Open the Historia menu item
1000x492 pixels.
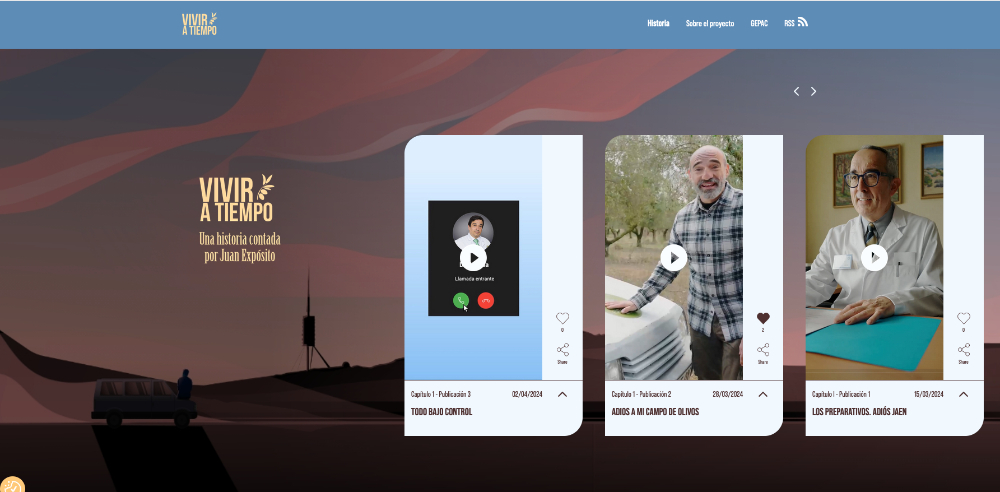click(658, 23)
